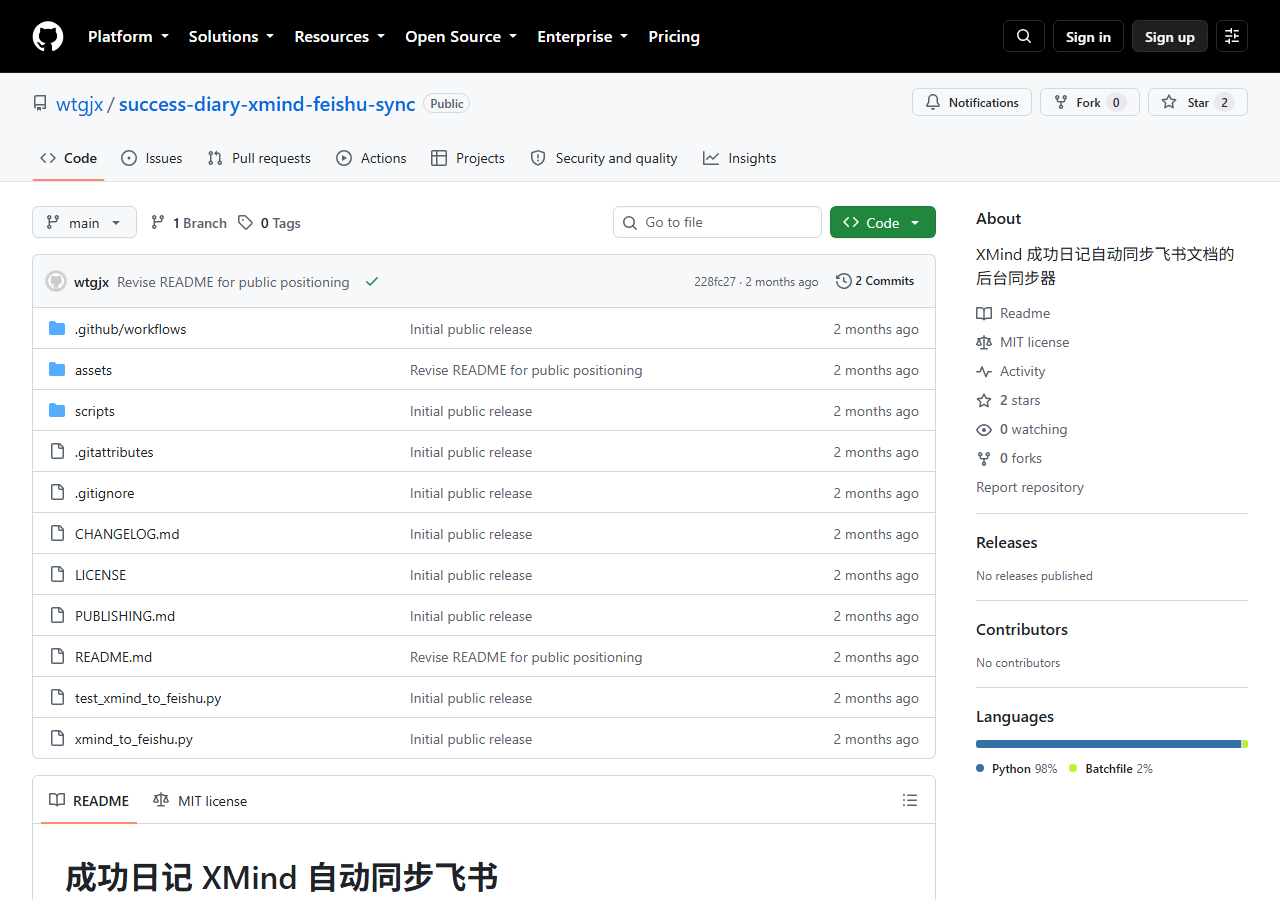Open commit hash 228fc27
Viewport: 1280px width, 900px height.
click(715, 282)
